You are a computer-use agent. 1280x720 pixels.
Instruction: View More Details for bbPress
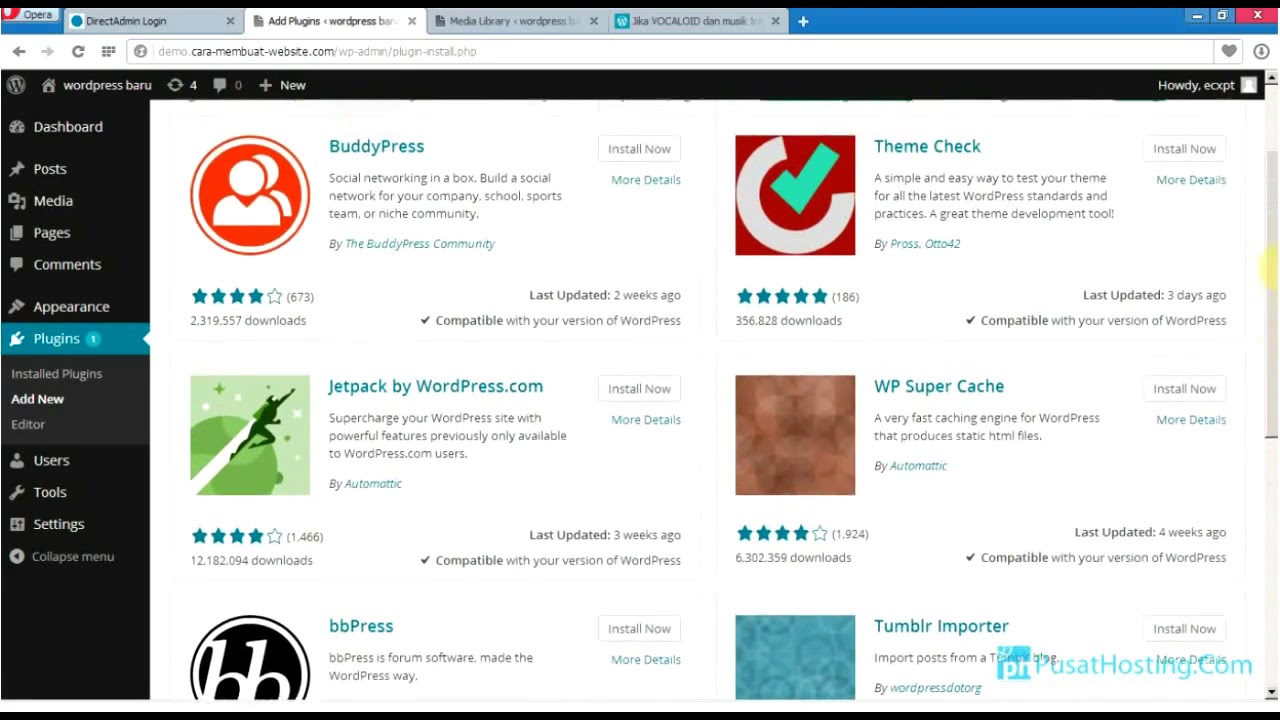646,660
